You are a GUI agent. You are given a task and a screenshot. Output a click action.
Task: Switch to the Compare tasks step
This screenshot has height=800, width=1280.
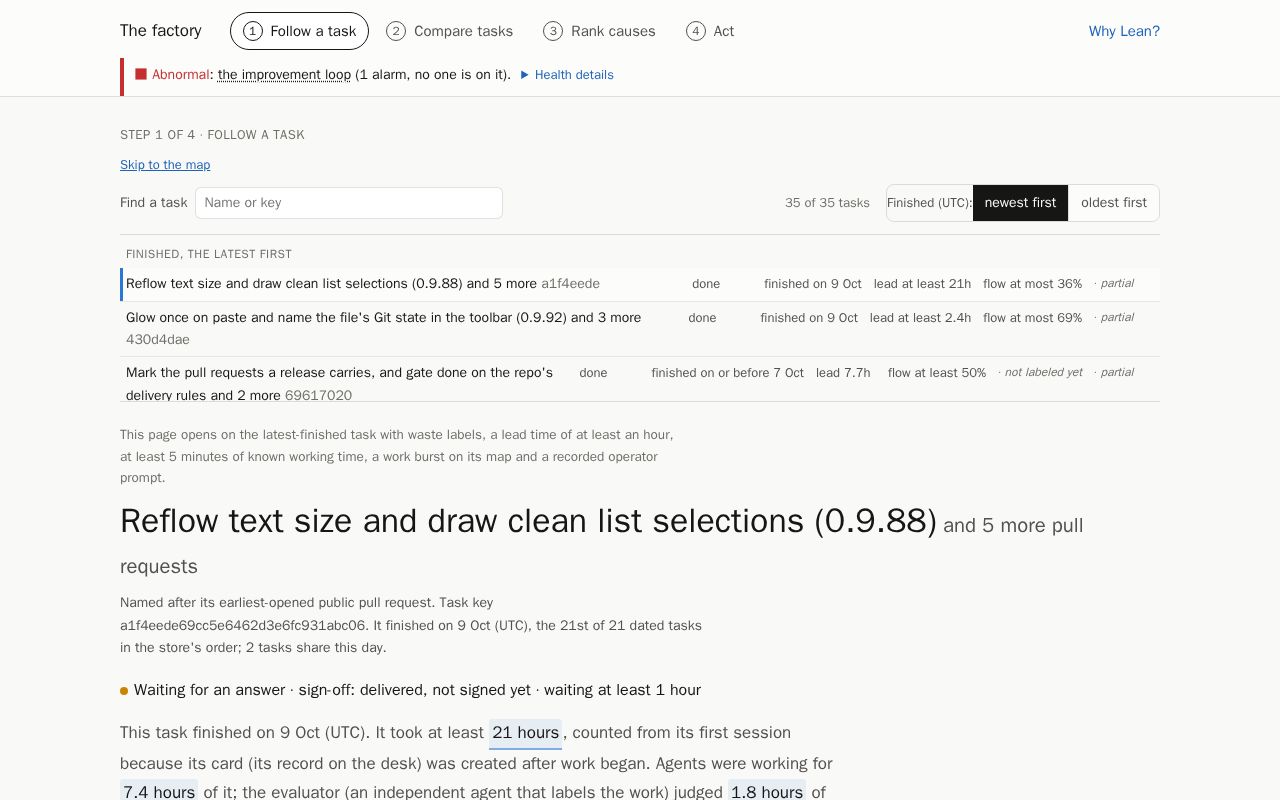pyautogui.click(x=450, y=31)
